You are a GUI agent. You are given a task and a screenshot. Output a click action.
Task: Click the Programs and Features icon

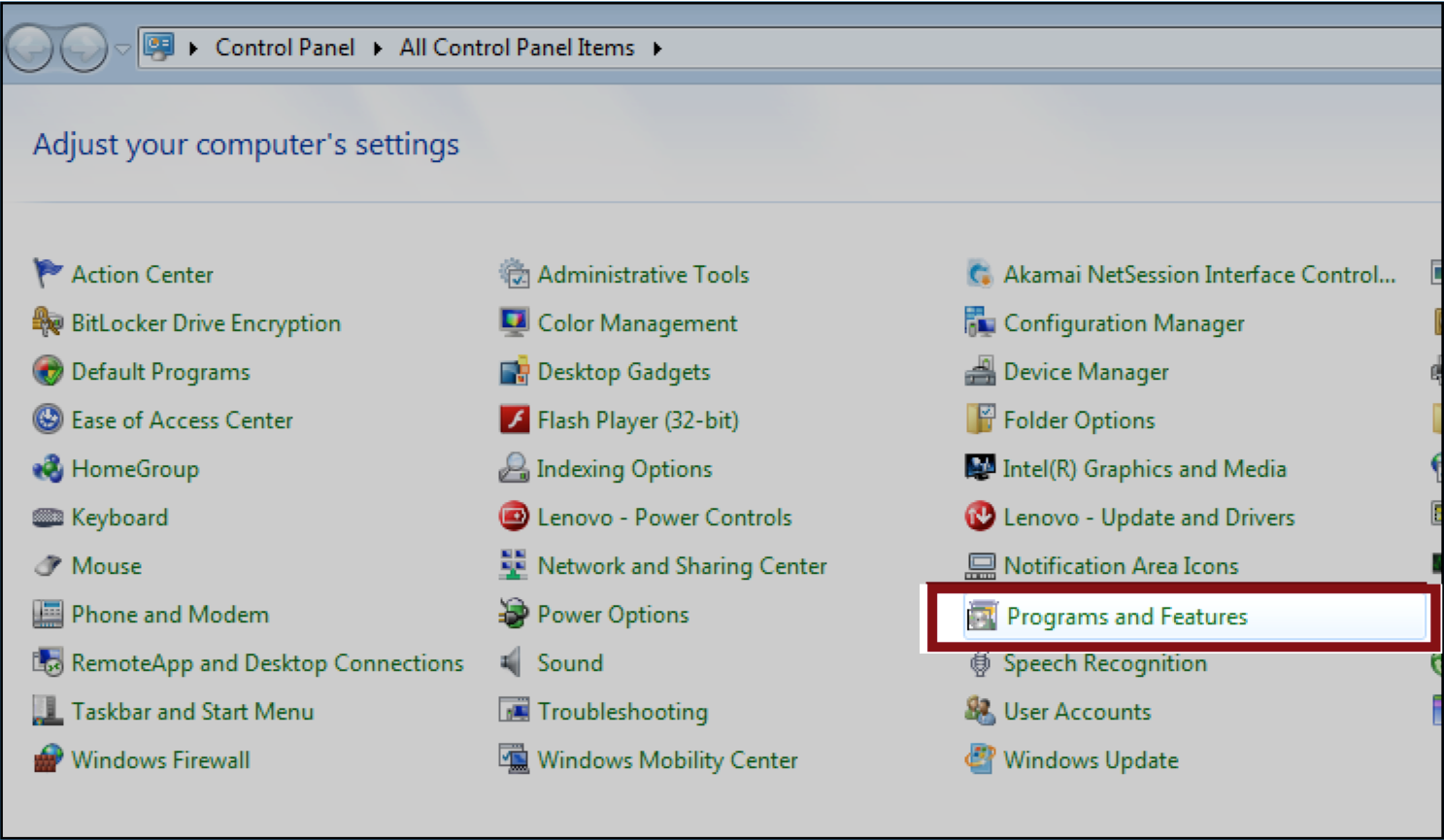982,616
